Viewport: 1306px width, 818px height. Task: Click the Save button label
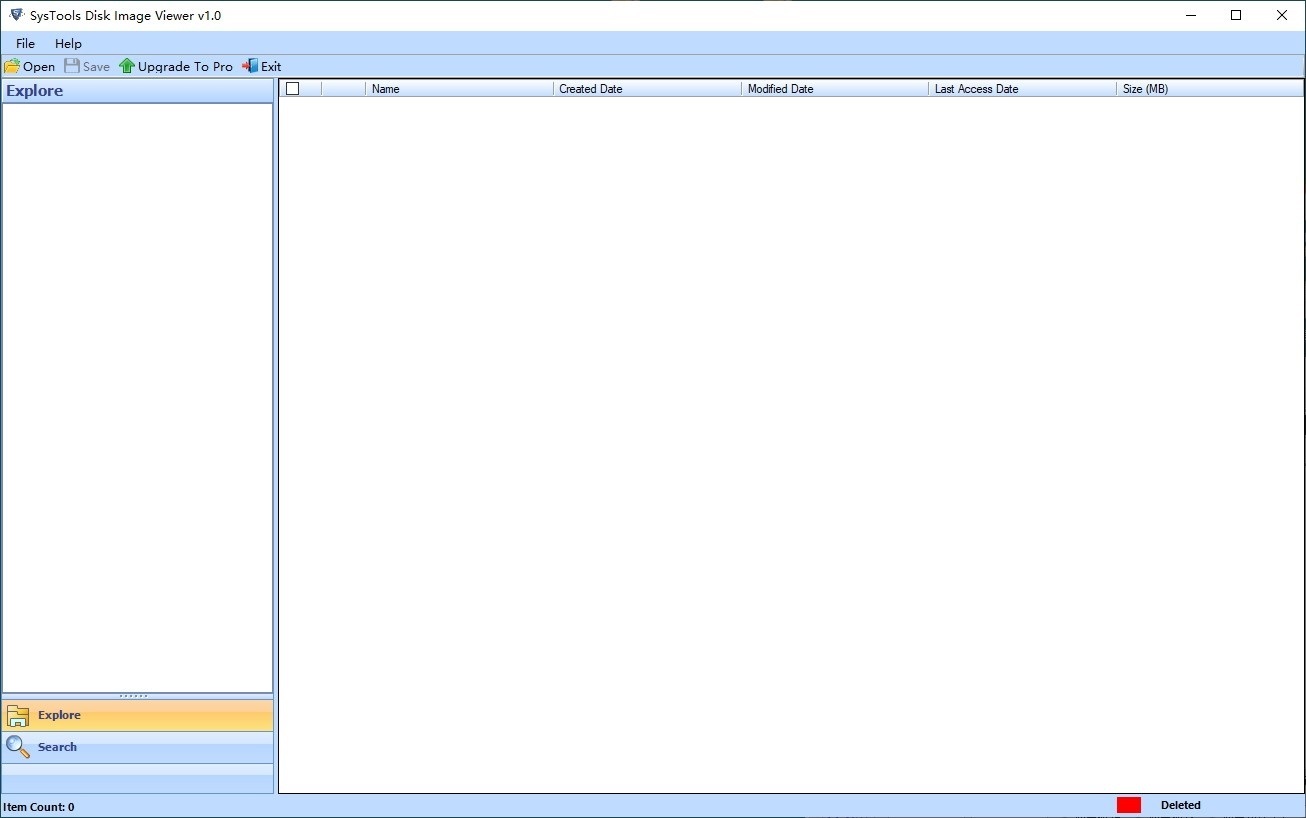96,67
